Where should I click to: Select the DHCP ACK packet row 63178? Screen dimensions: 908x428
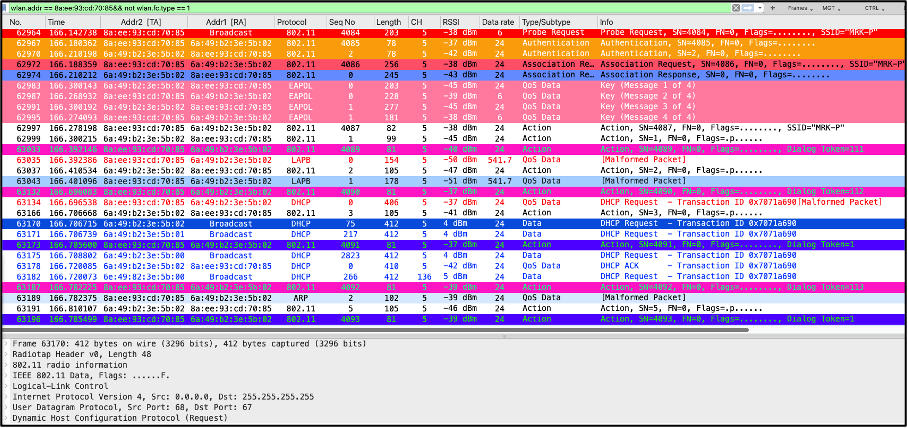[300, 268]
